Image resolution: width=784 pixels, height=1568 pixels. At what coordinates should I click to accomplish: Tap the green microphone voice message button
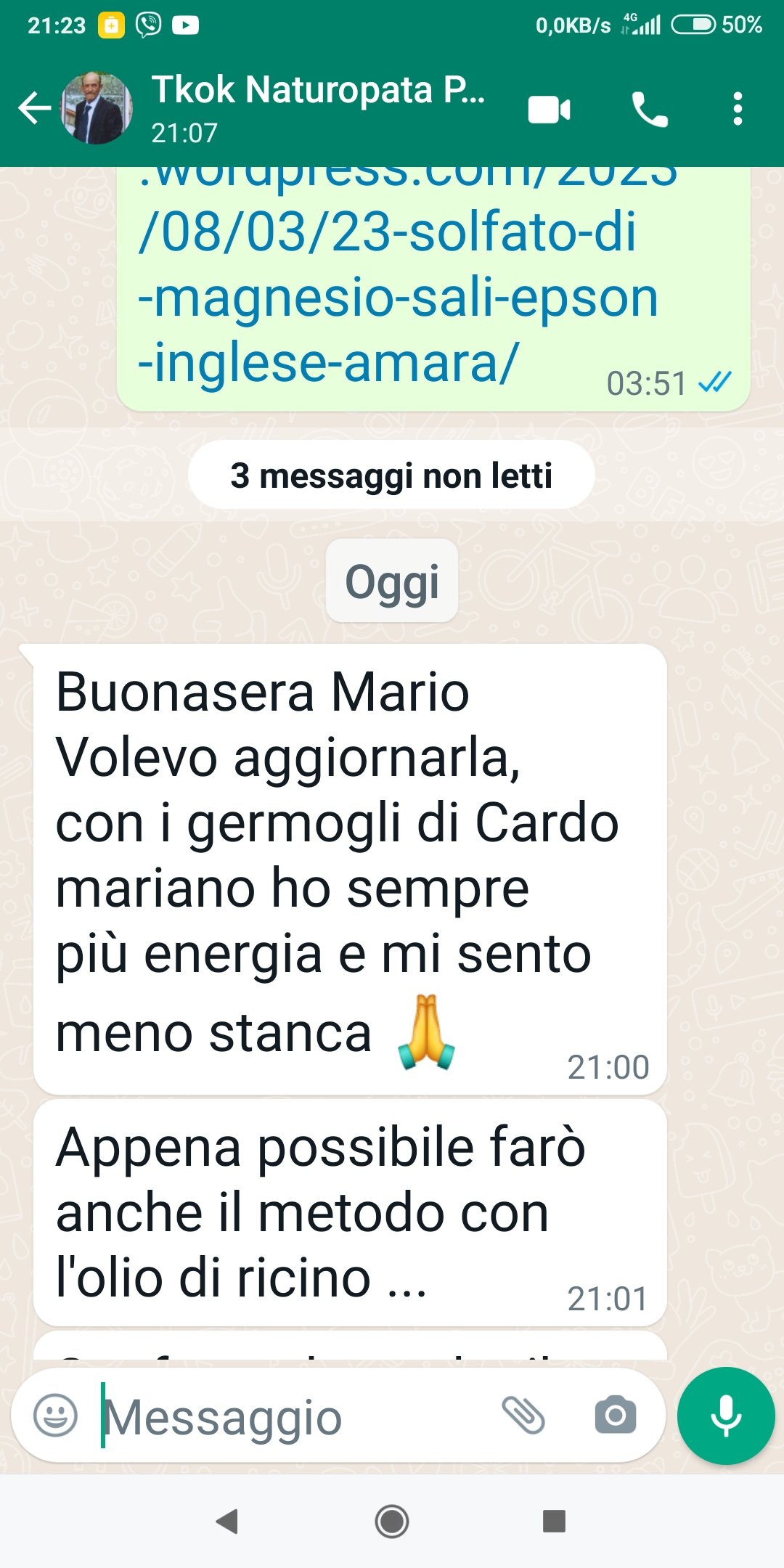726,1416
